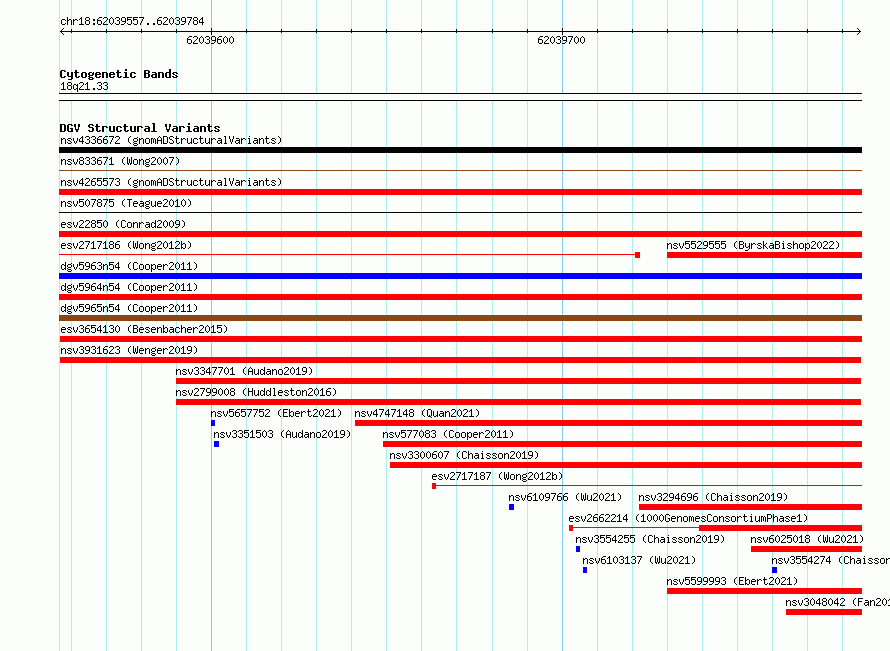
Task: Select the dgv5965n54 (Cooper2011) label
Action: 129,308
